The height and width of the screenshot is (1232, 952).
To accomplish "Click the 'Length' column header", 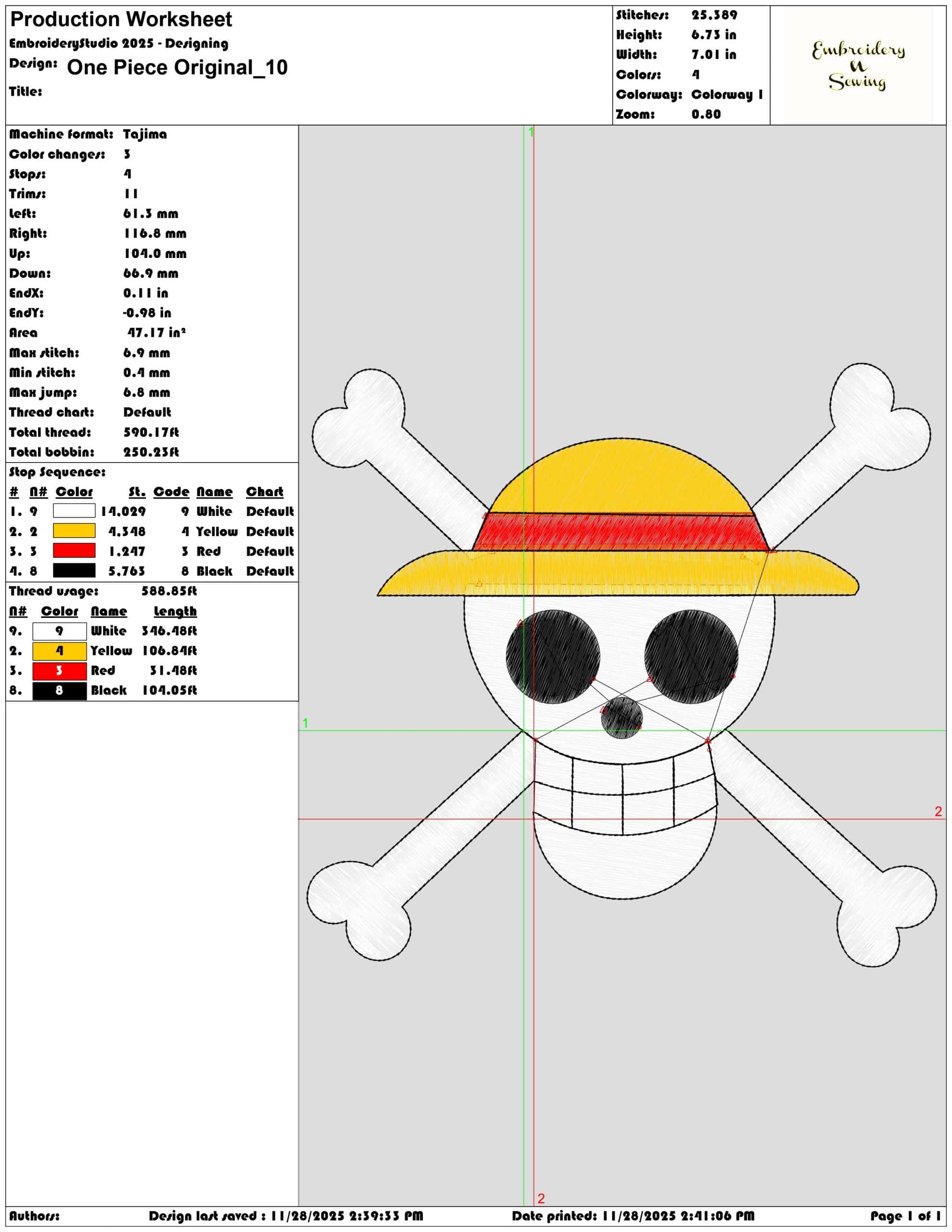I will [x=175, y=611].
